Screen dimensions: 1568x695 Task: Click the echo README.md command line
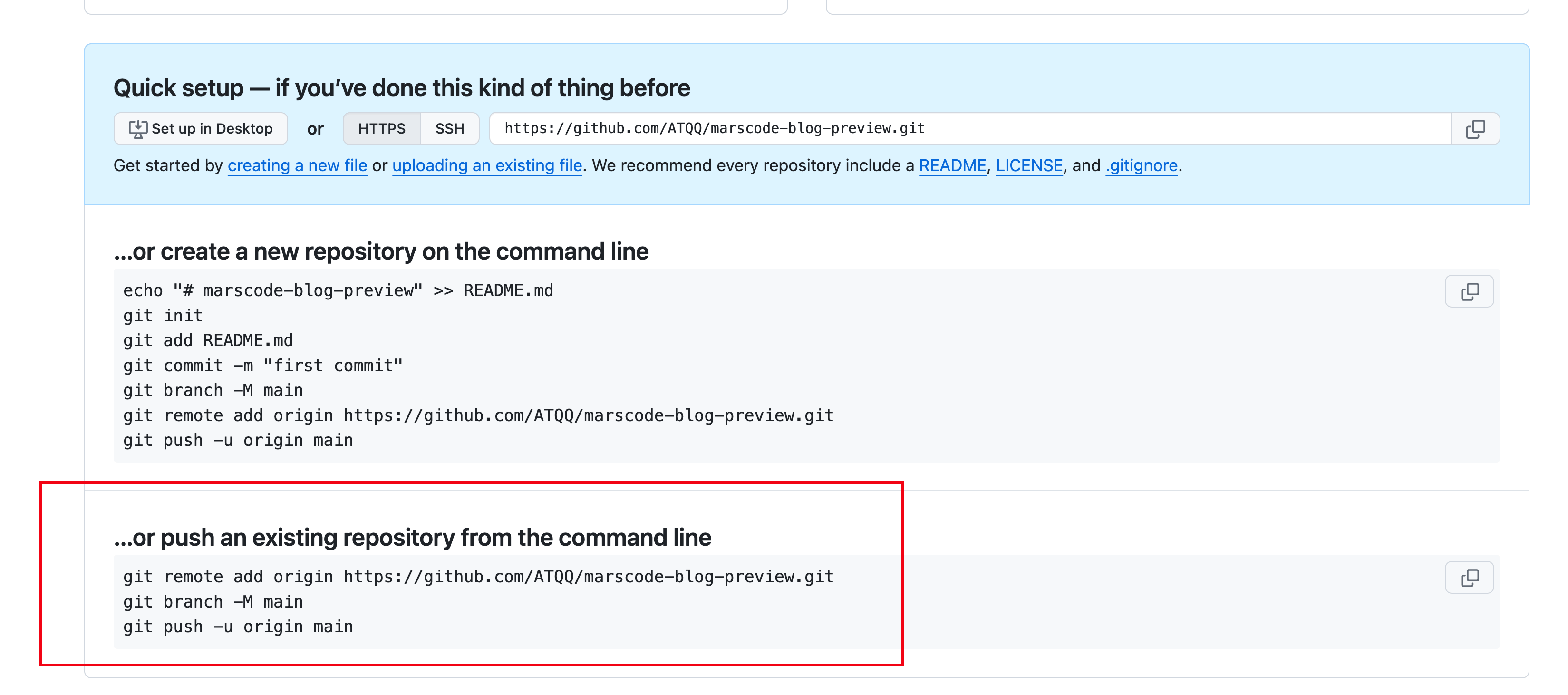(338, 290)
